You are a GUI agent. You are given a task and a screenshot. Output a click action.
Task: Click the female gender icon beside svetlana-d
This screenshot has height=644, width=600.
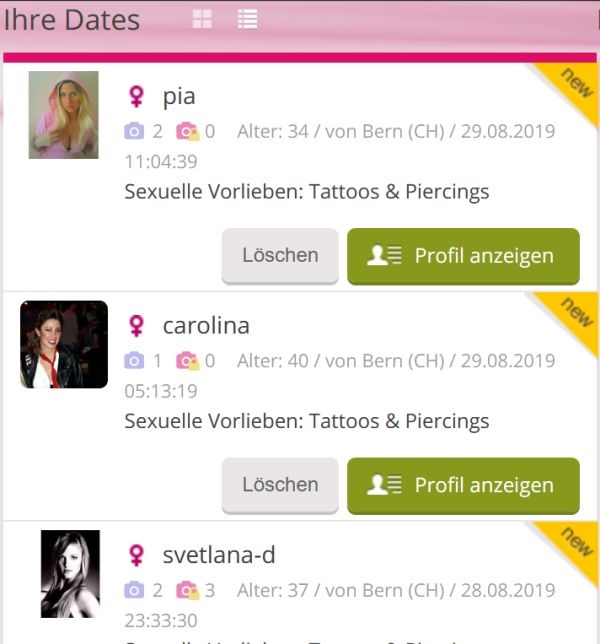[x=137, y=556]
